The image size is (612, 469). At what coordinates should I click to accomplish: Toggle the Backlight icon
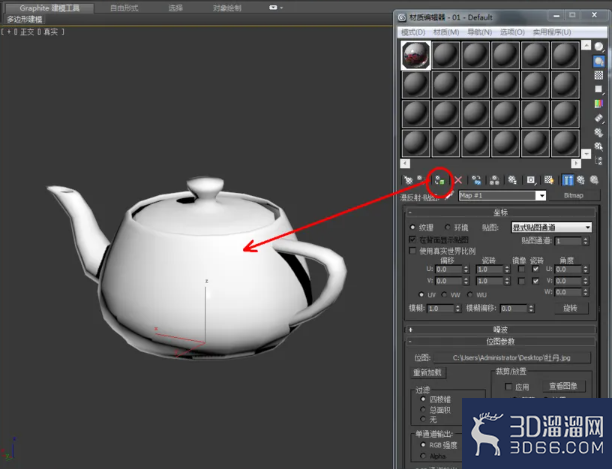tap(599, 61)
